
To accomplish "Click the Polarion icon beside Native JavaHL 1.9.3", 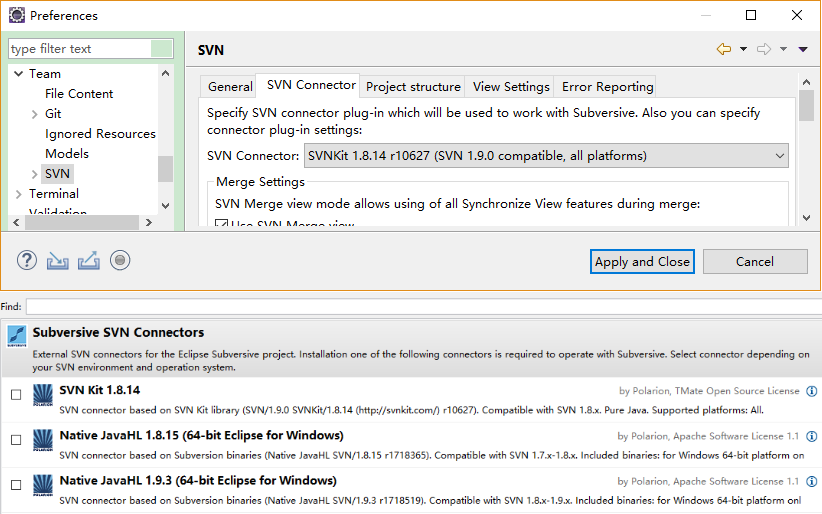I will 42,485.
